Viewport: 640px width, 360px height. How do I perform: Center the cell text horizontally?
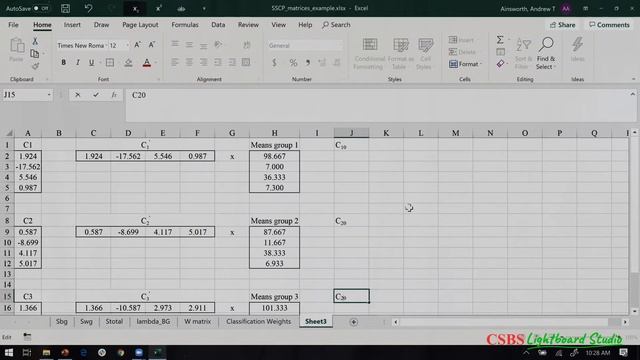(x=189, y=62)
